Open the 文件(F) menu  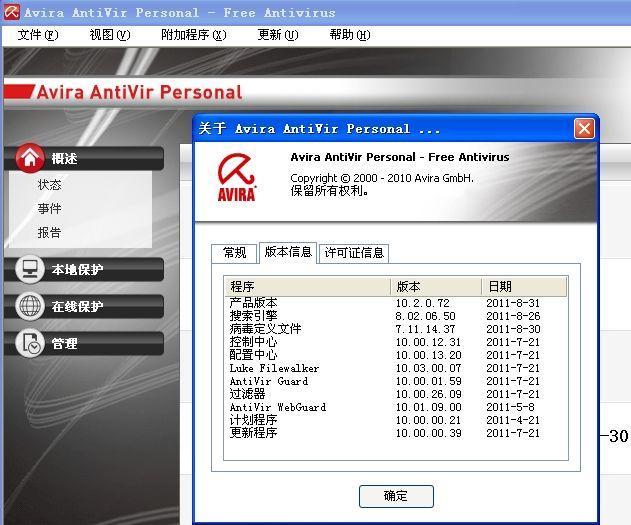click(x=38, y=34)
